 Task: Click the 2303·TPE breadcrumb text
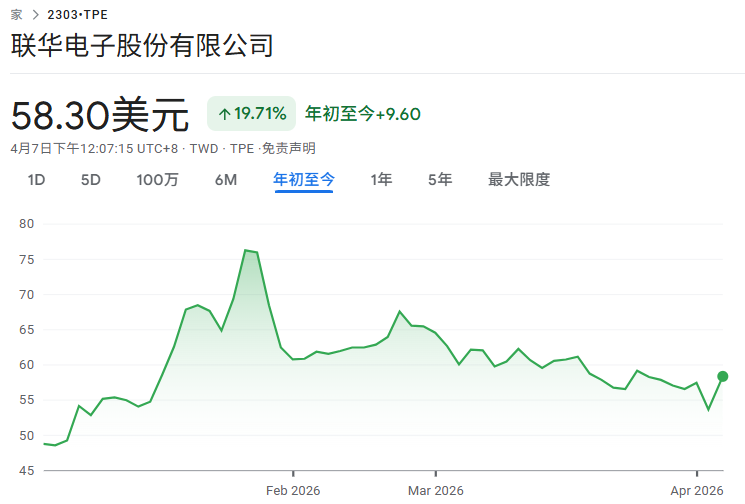[77, 15]
